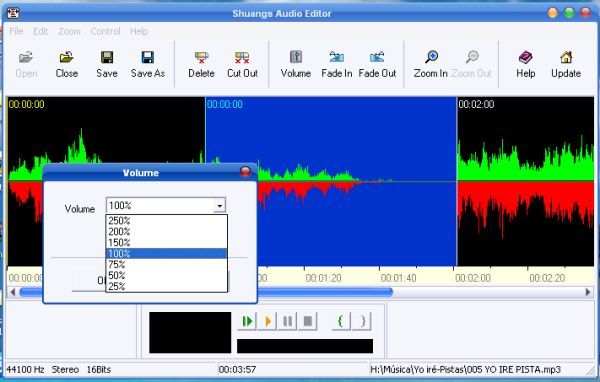Screen dimensions: 600x382
Task: Select 50% in volume list
Action: point(166,275)
